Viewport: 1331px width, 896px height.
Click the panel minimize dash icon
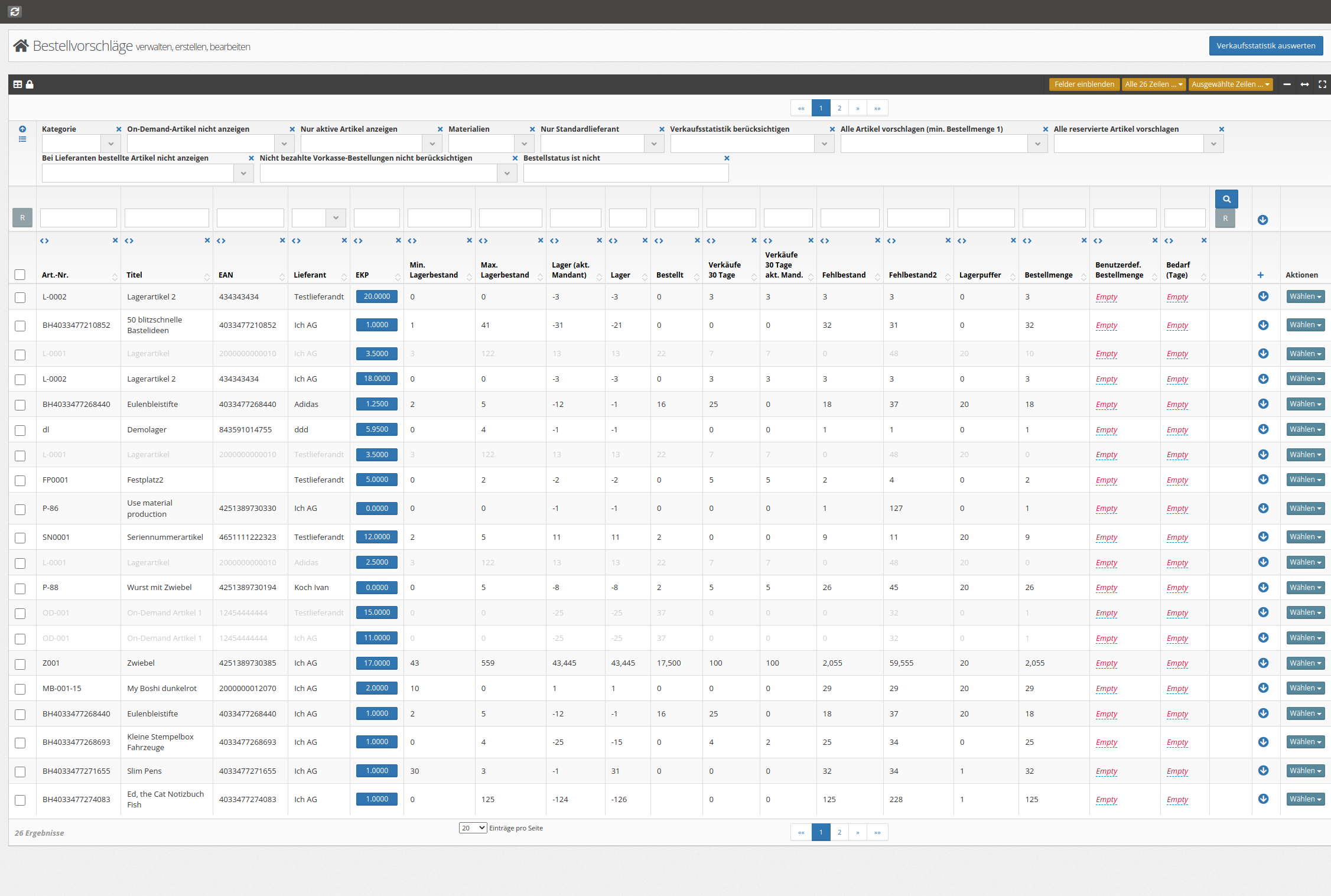click(x=1287, y=84)
